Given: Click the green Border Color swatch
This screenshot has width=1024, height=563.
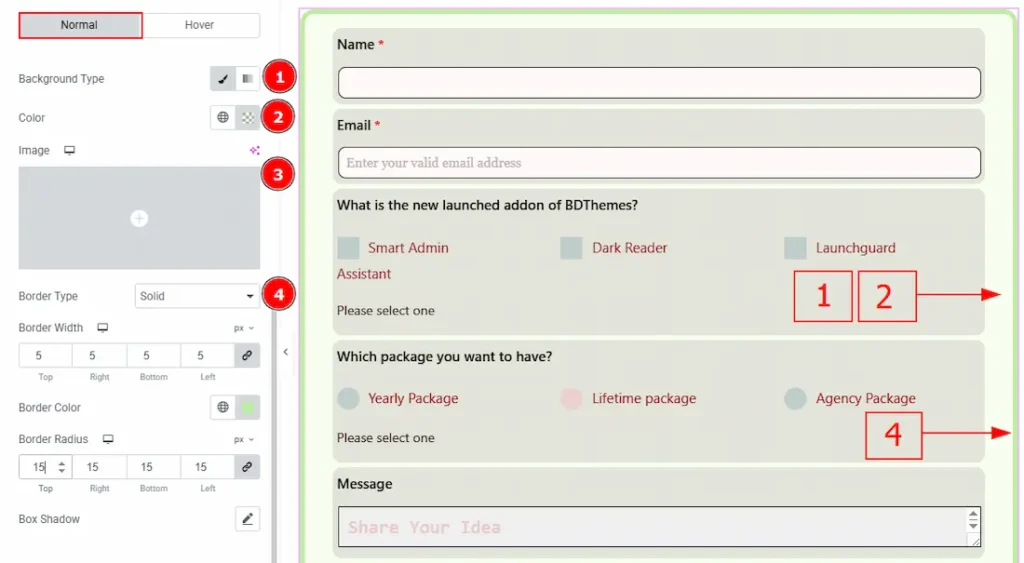Looking at the screenshot, I should [247, 407].
